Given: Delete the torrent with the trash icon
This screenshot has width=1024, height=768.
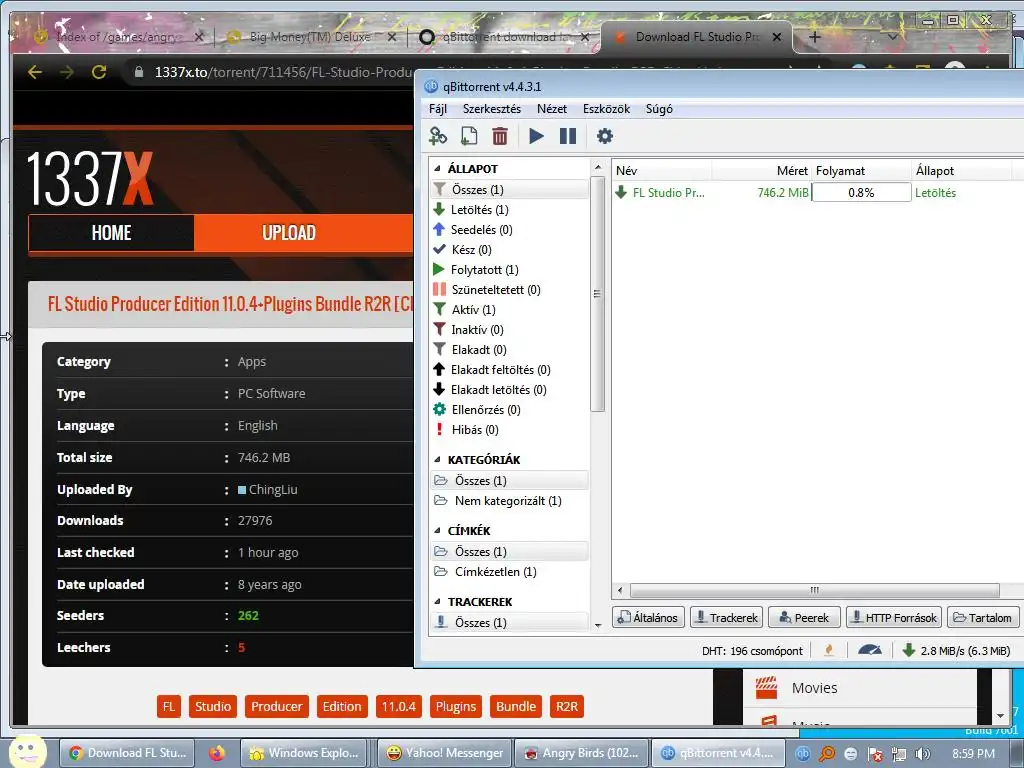Looking at the screenshot, I should (500, 136).
